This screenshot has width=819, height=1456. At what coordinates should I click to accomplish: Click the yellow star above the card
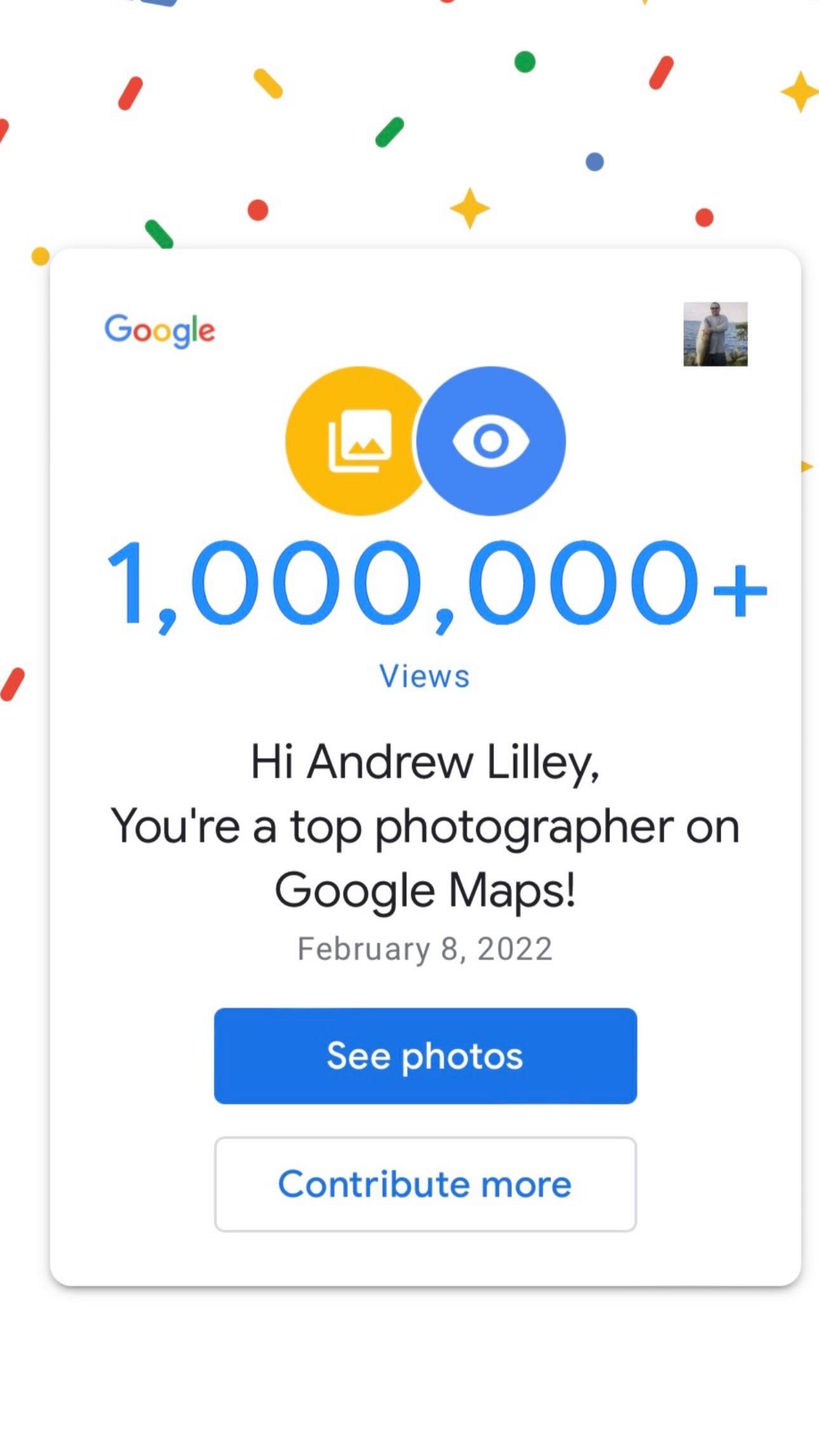tap(470, 208)
